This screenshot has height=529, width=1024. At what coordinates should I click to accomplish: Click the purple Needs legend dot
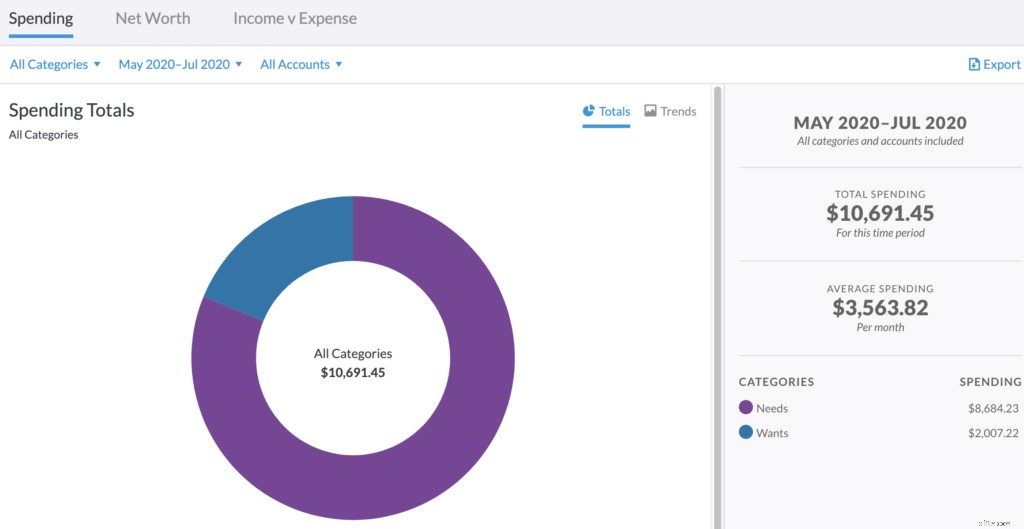745,408
